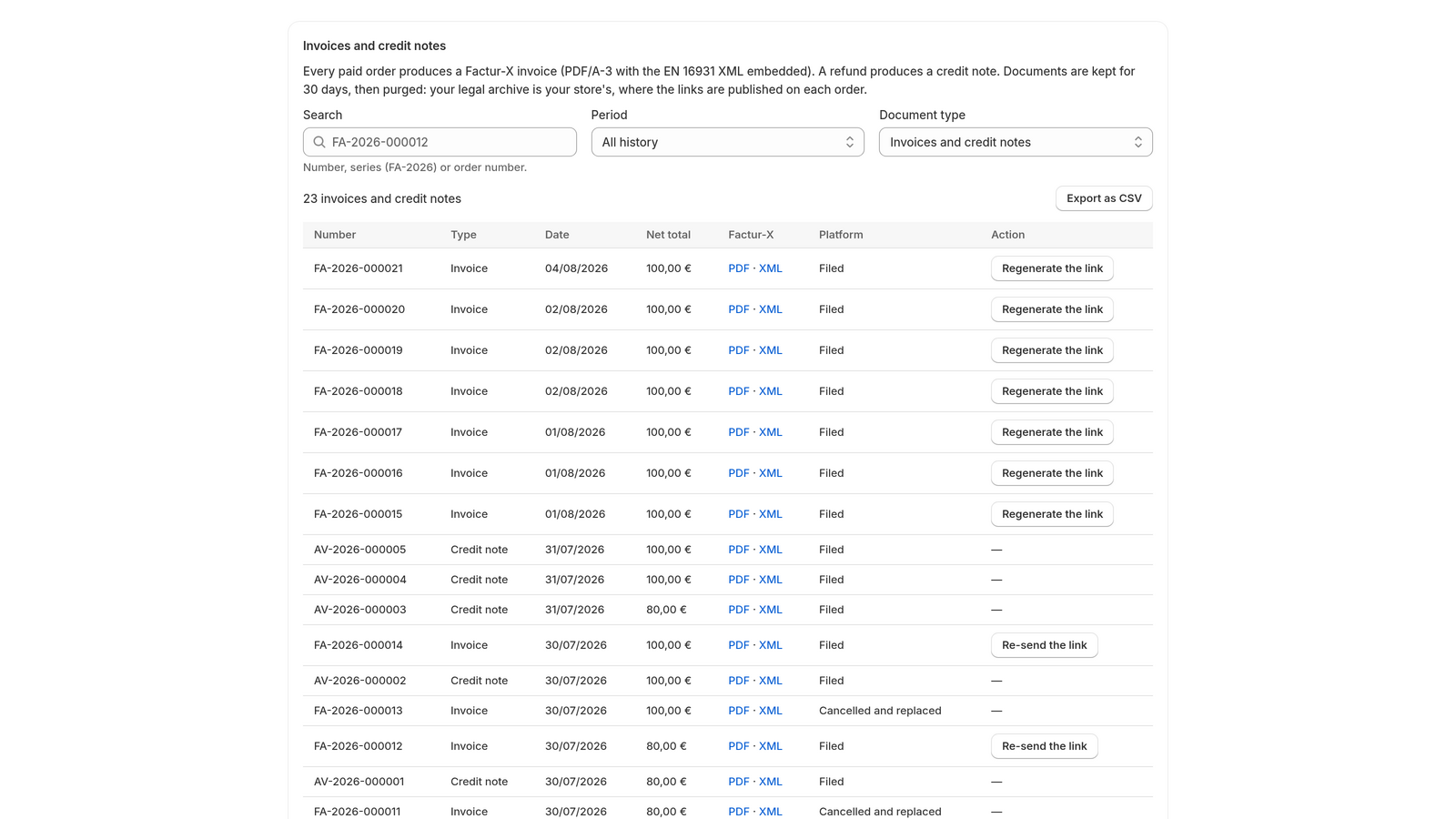1456x819 pixels.
Task: Open the PDF of invoice FA-2026-000016
Action: click(x=738, y=473)
